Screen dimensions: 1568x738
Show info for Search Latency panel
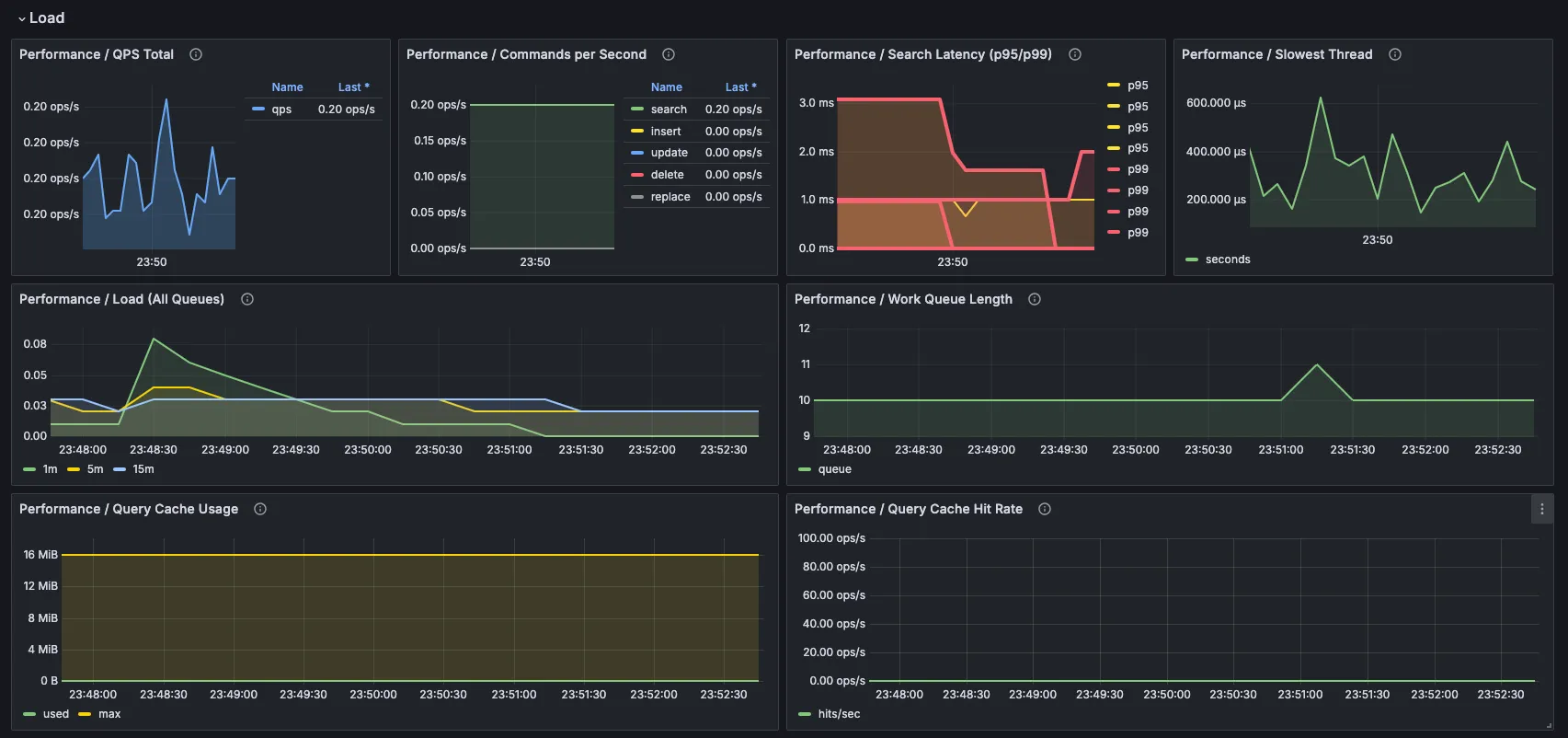(1074, 54)
